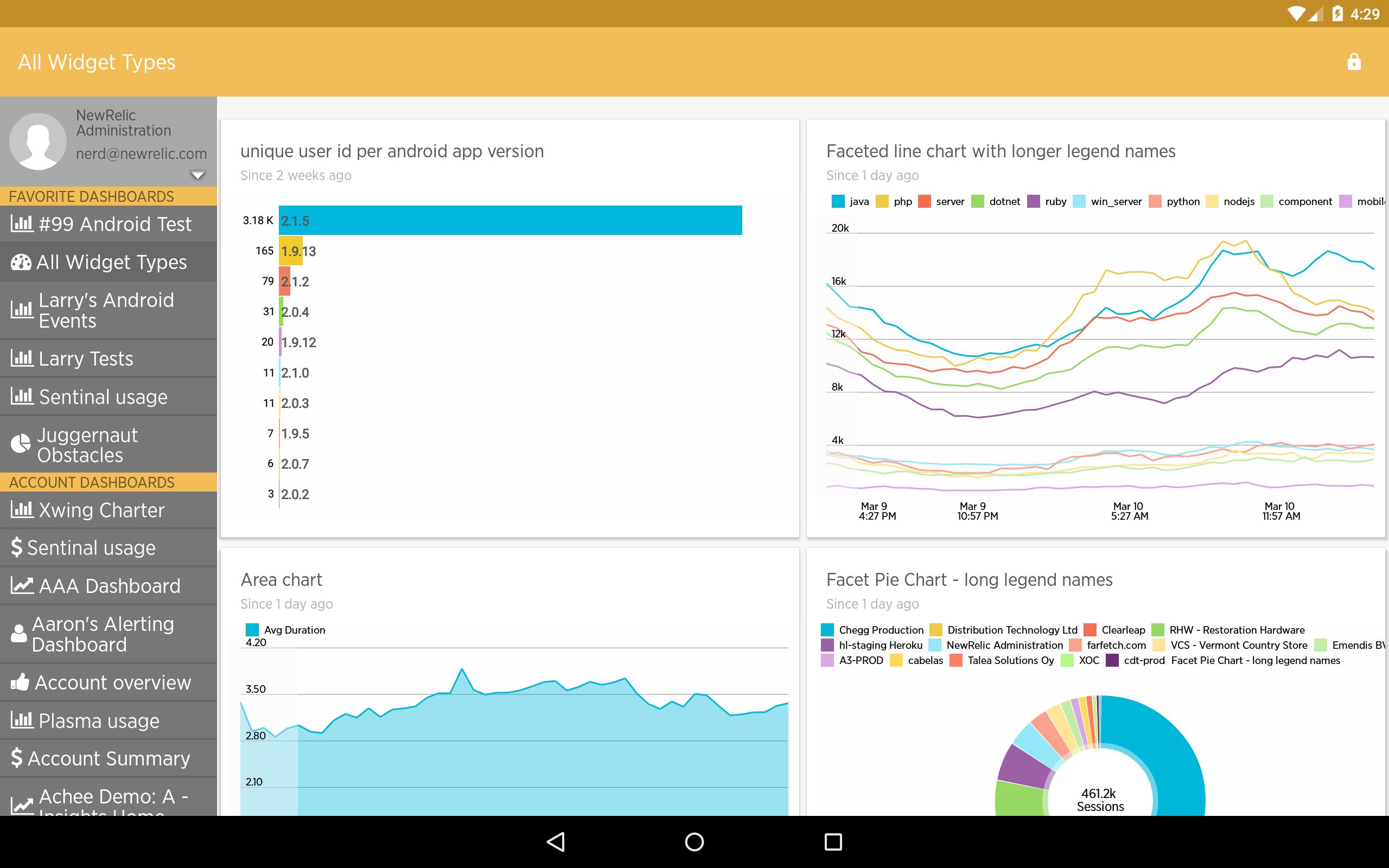Viewport: 1389px width, 868px height.
Task: Open the #99 Android Test dashboard
Action: click(109, 224)
